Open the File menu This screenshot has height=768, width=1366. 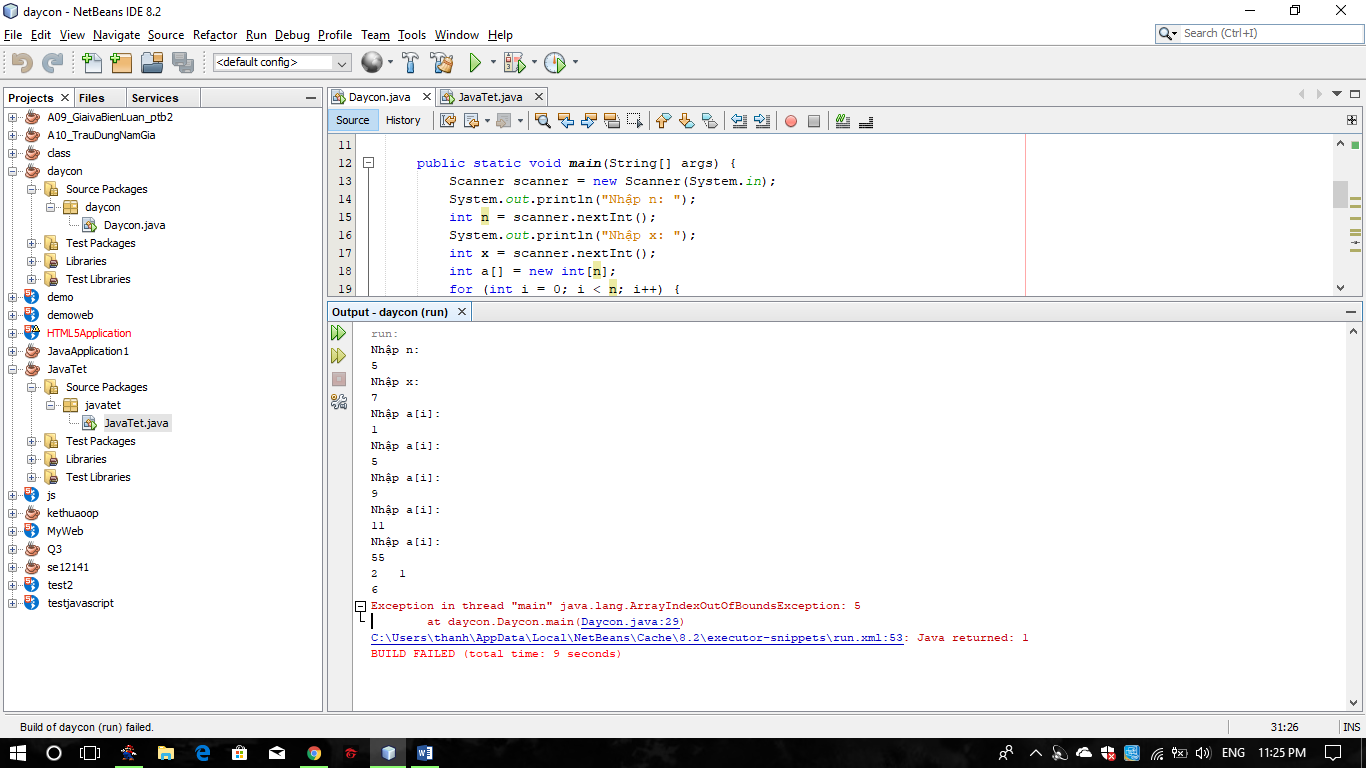coord(13,35)
